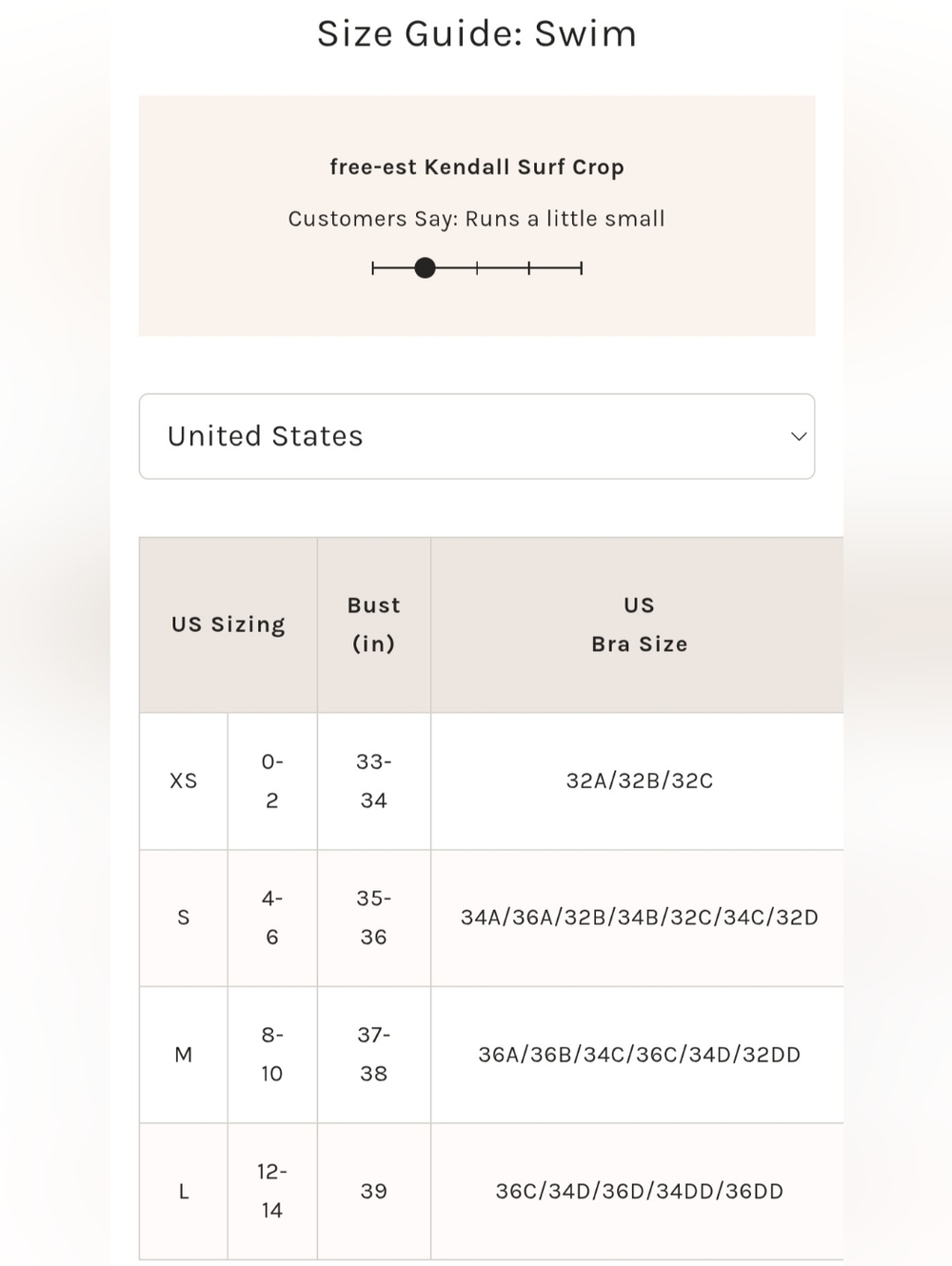Click the chevron arrow in country selector
Screen dimensions: 952x1266
click(799, 436)
